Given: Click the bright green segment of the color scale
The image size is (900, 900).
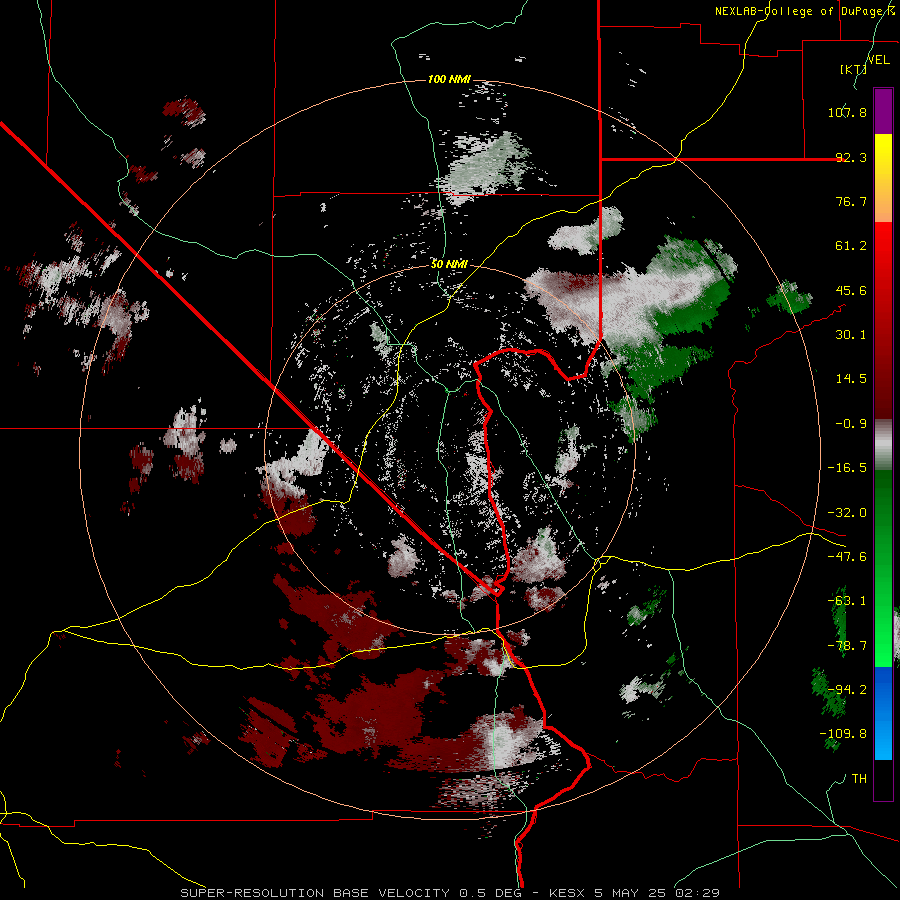Looking at the screenshot, I should point(883,568).
